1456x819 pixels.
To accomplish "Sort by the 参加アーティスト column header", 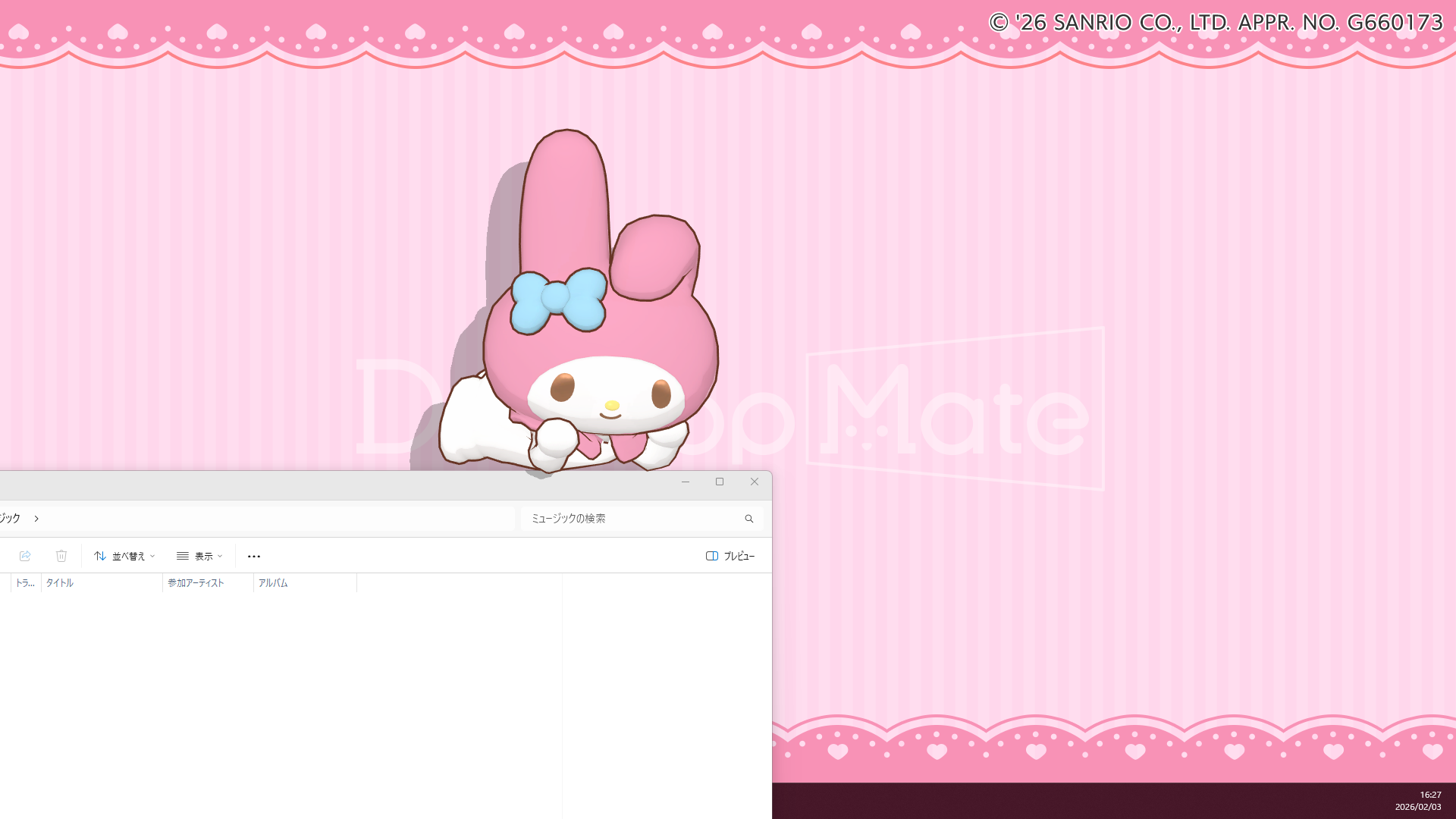I will click(x=195, y=583).
